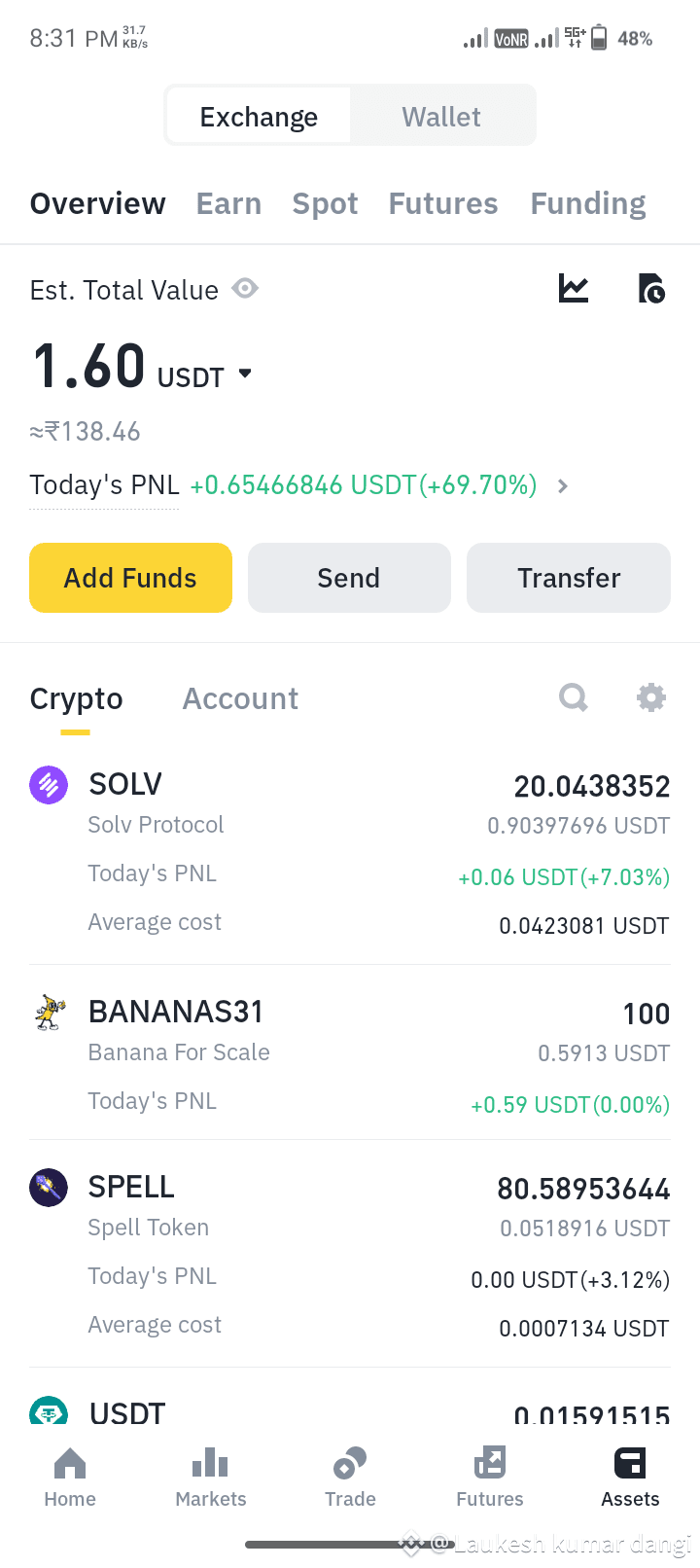700x1568 pixels.
Task: Expand Today's PNL details chevron
Action: [563, 486]
